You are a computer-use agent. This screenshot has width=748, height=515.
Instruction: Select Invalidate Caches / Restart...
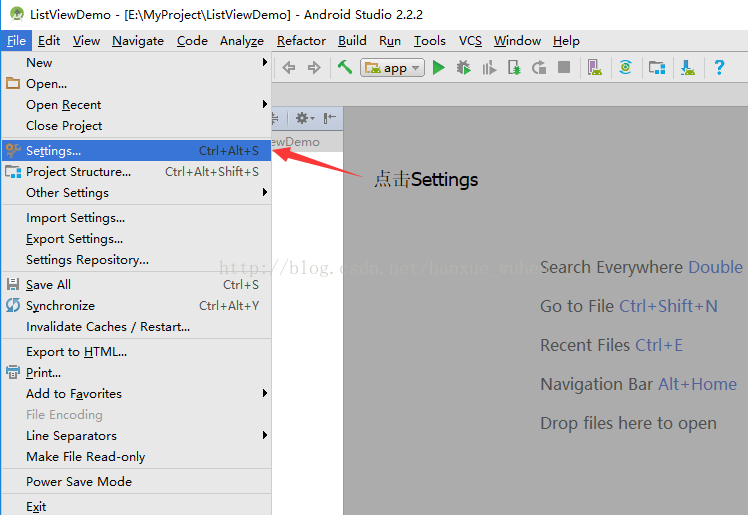[136, 327]
